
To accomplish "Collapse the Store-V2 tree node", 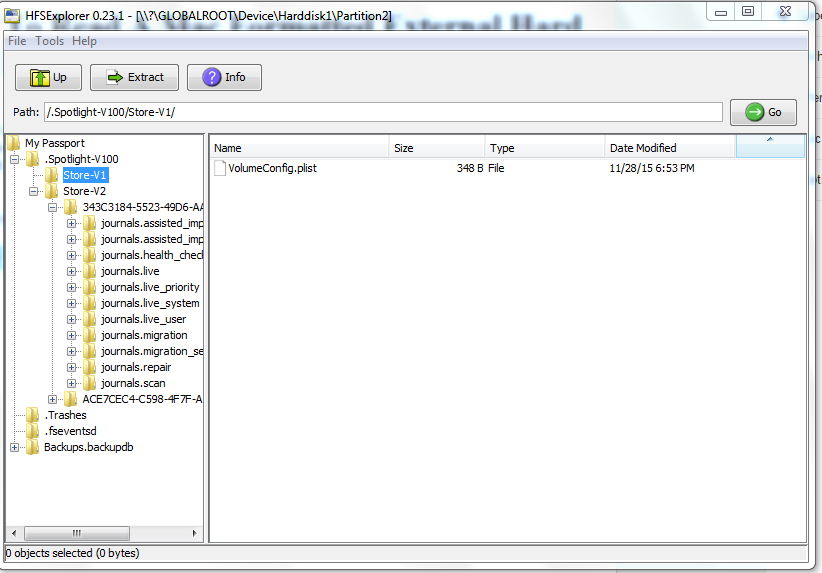I will coord(34,191).
